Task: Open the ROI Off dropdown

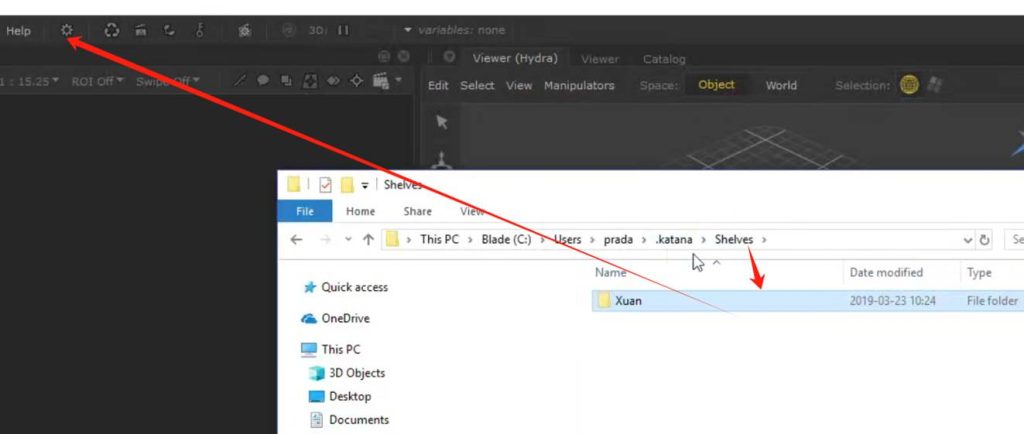Action: tap(96, 81)
